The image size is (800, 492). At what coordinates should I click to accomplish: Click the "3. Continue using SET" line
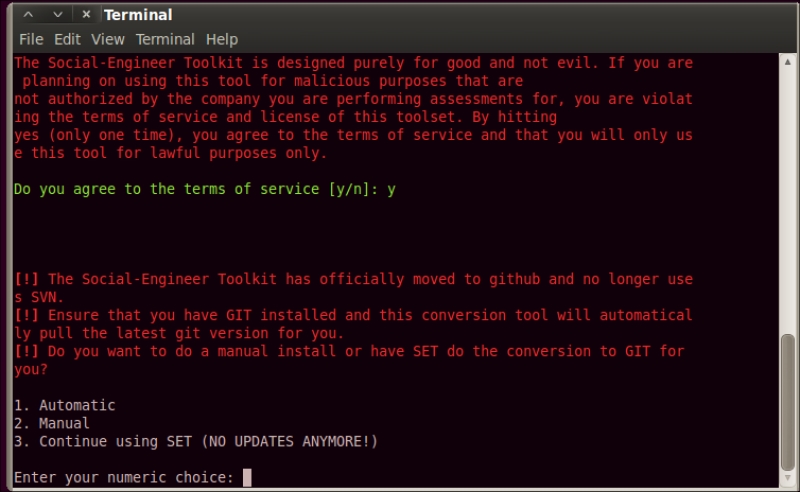196,441
